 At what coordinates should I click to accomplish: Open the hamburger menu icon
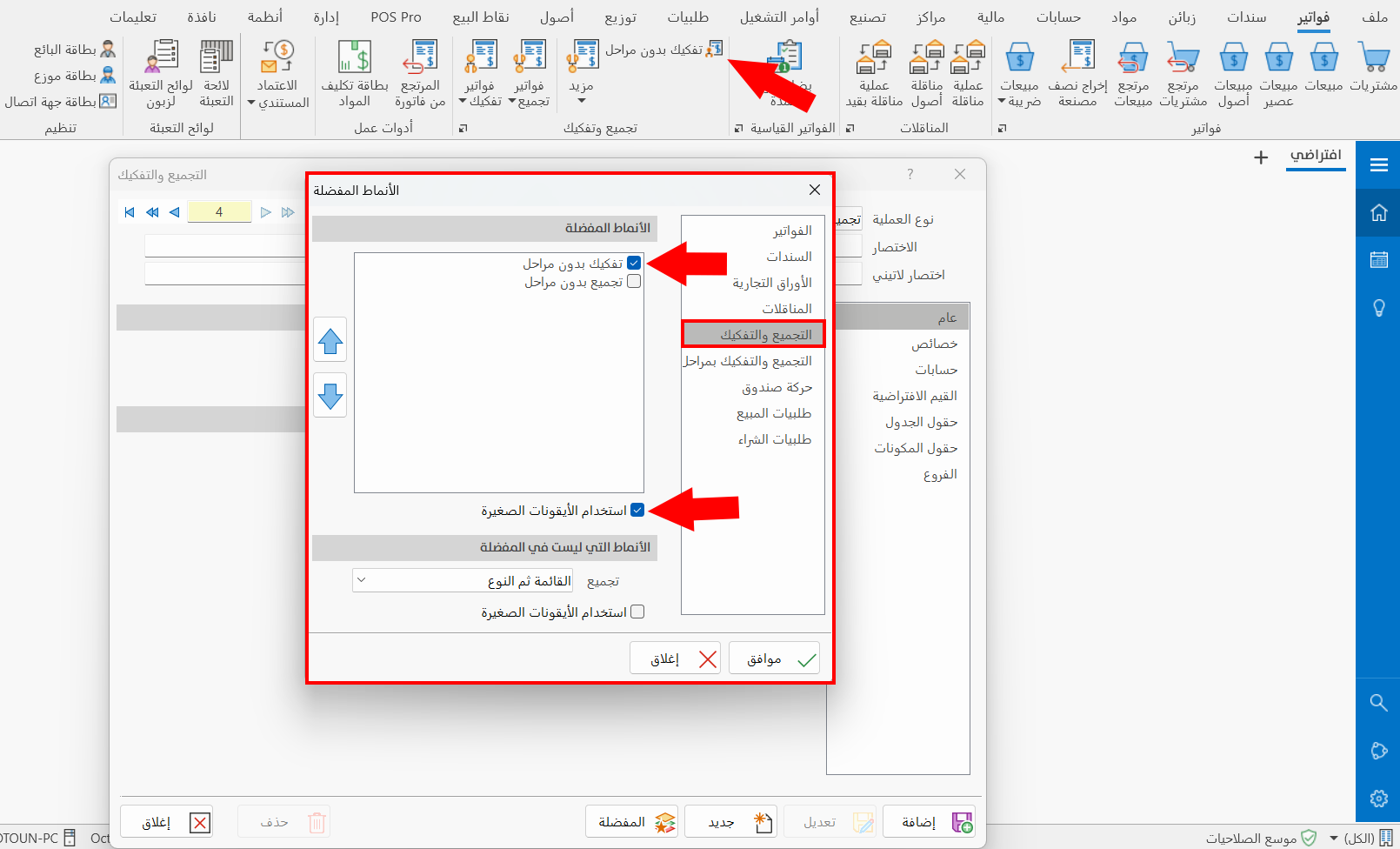pyautogui.click(x=1378, y=164)
